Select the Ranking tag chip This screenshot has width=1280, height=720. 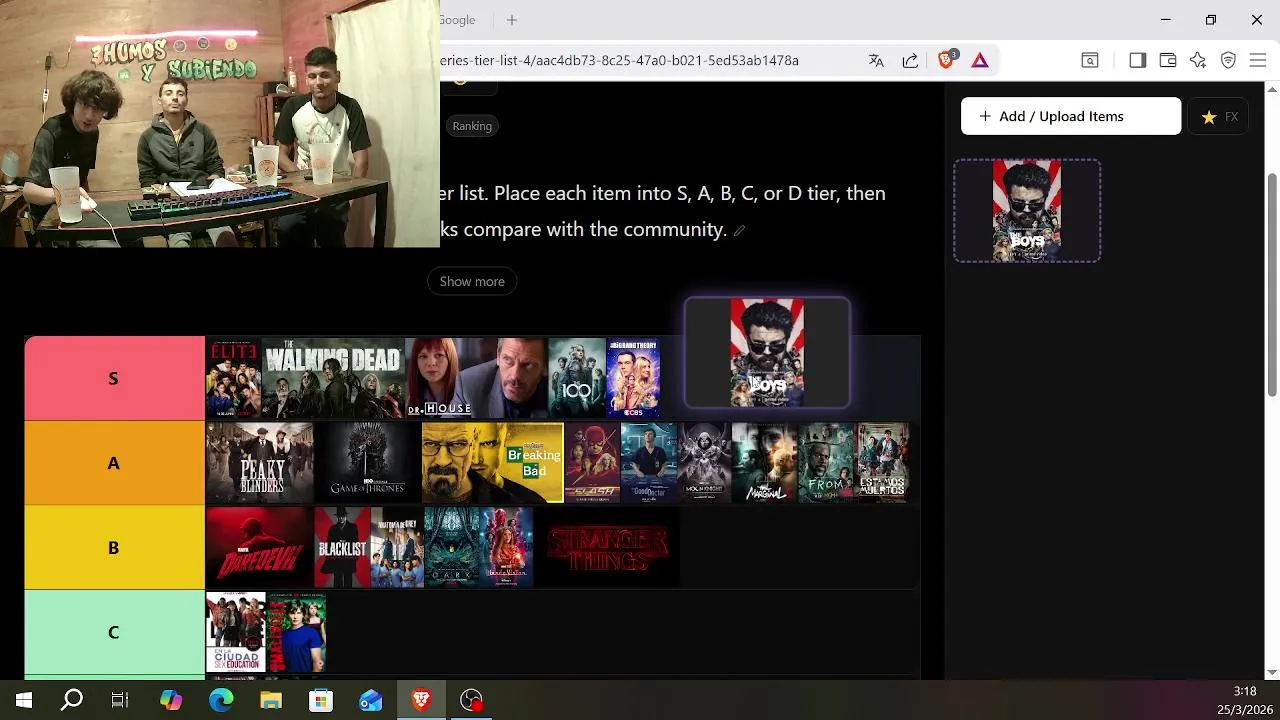click(472, 126)
